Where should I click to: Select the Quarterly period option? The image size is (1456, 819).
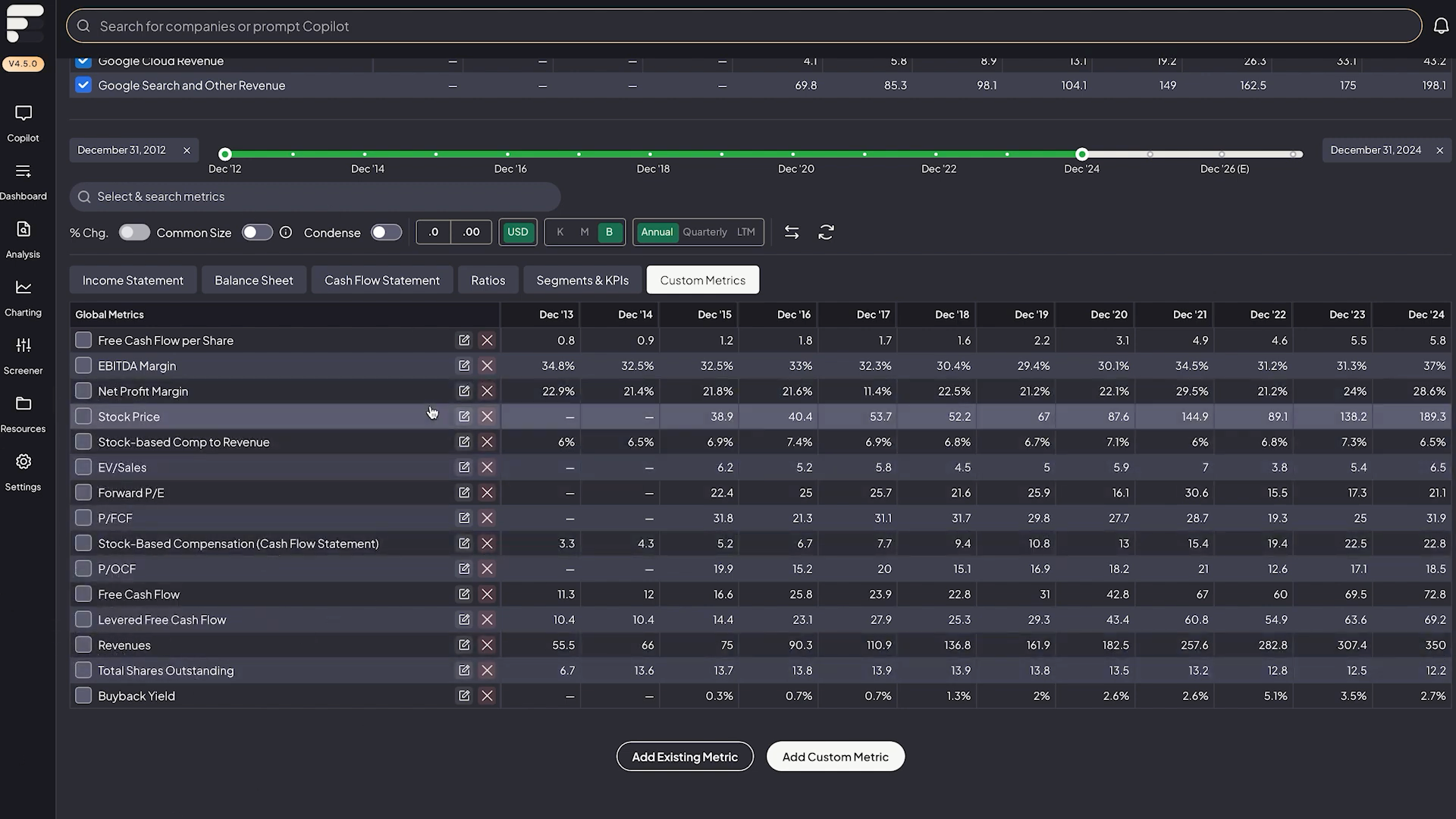click(x=704, y=233)
